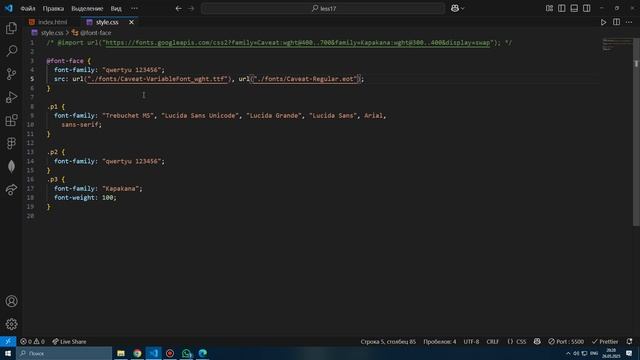Image resolution: width=640 pixels, height=360 pixels.
Task: Go forward with the right arrow
Action: pos(191,8)
